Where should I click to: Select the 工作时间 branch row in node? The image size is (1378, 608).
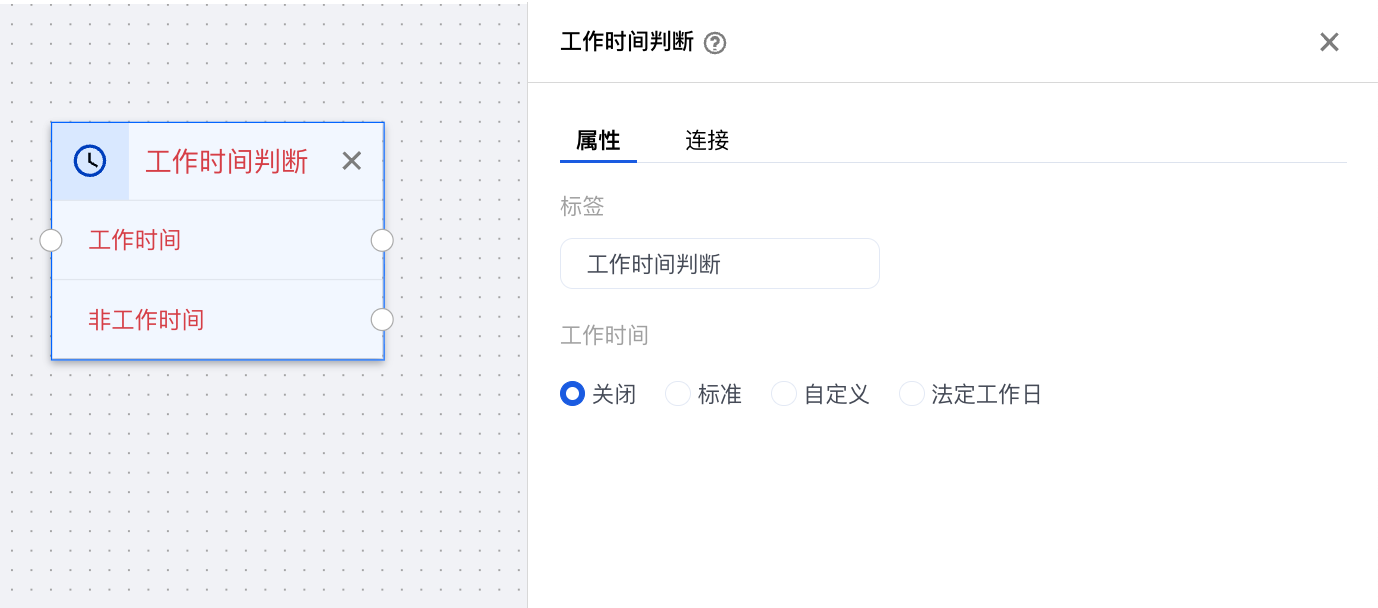point(217,240)
